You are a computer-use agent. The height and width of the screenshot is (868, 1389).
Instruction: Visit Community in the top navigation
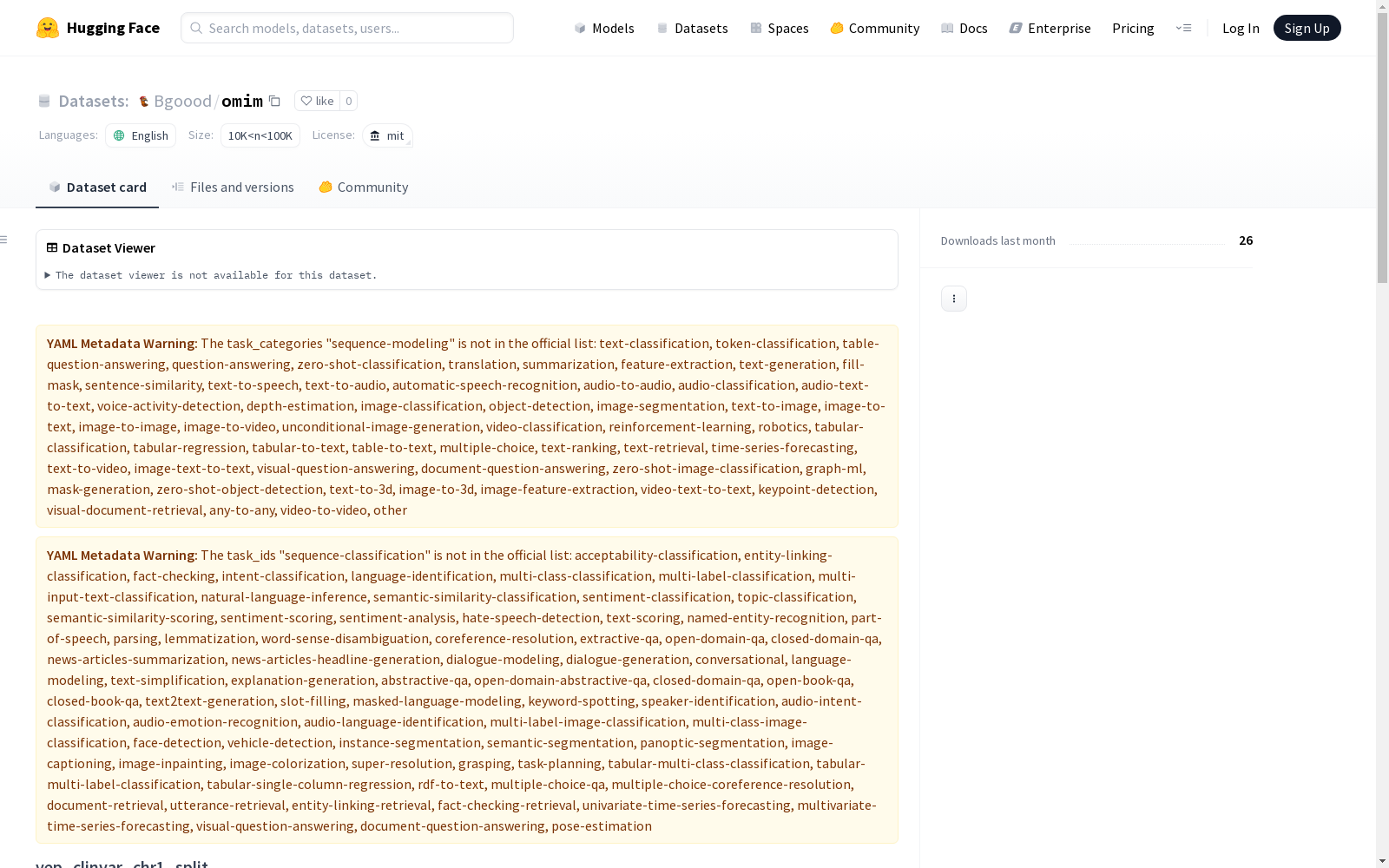click(x=874, y=28)
